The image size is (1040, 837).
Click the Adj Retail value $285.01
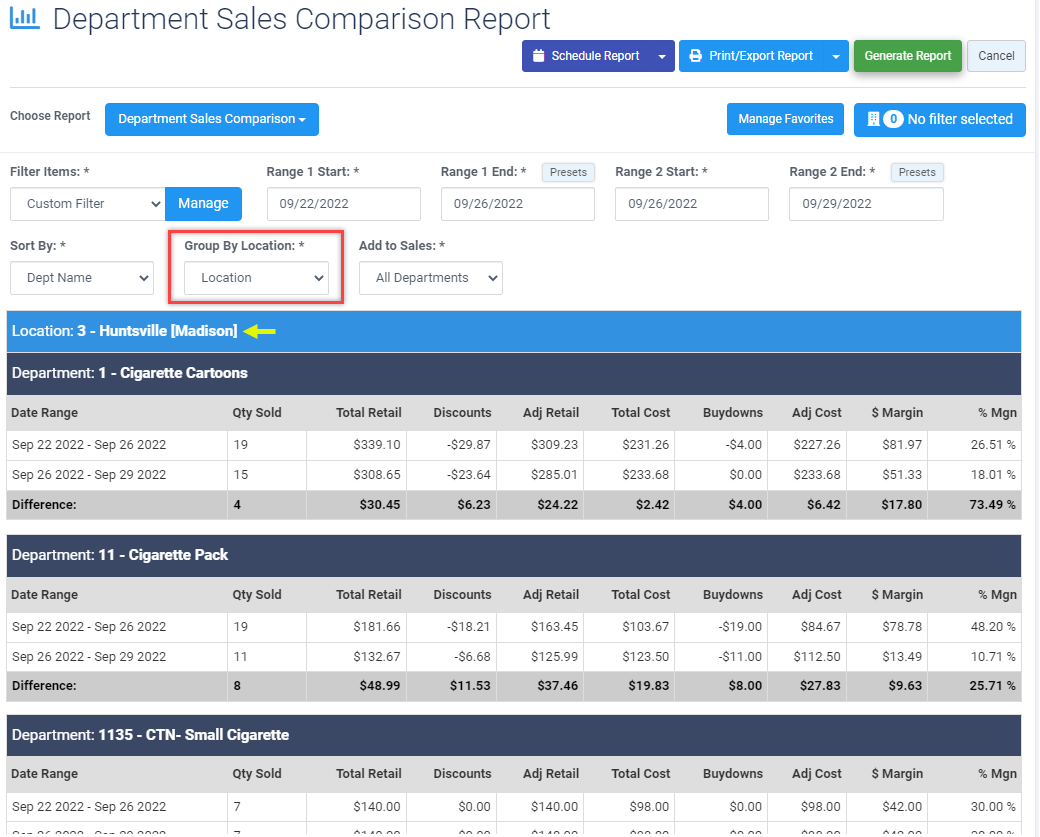tap(554, 475)
